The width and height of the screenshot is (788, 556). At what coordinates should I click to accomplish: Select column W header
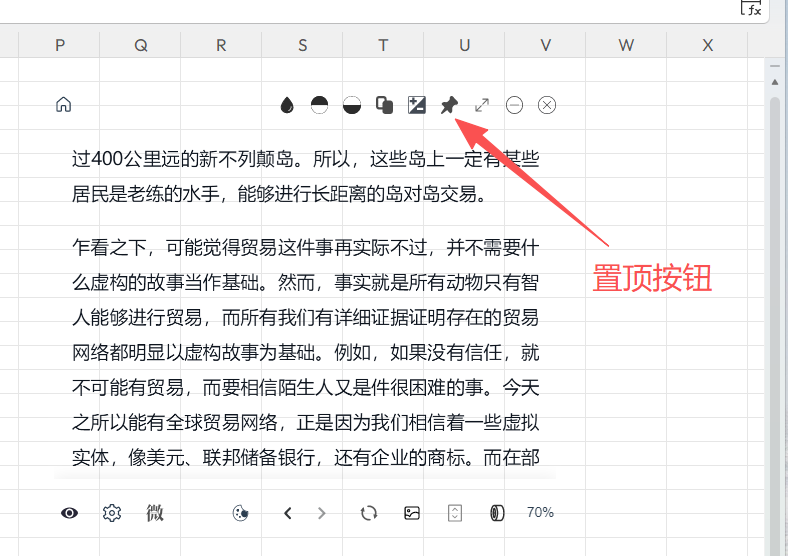pyautogui.click(x=626, y=45)
